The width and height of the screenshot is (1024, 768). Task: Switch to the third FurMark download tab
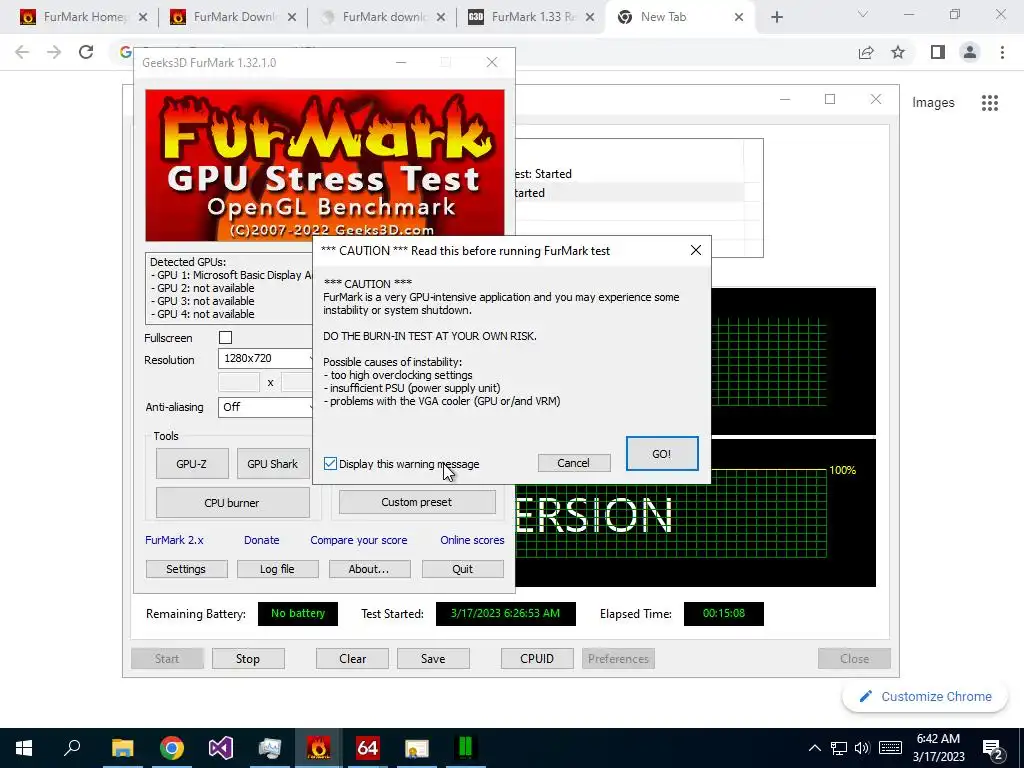(383, 17)
